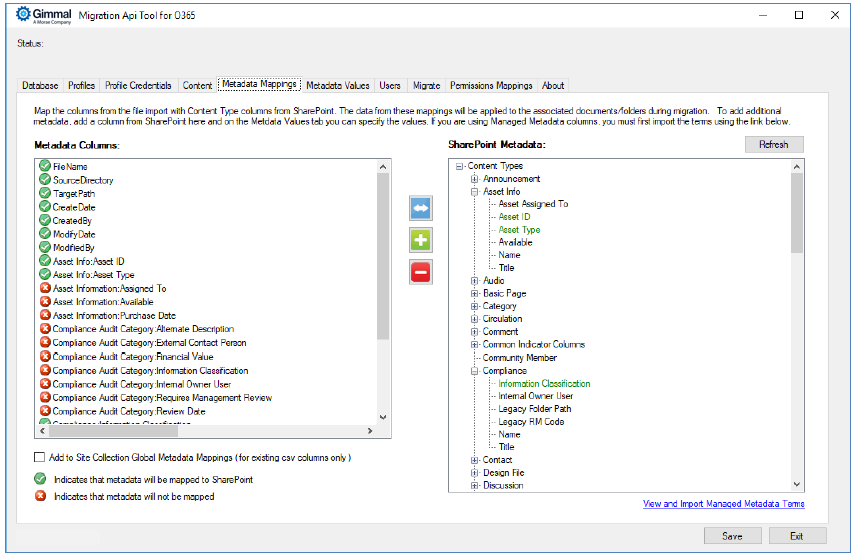Click the Save button
Screen dimensions: 858x556
(732, 536)
